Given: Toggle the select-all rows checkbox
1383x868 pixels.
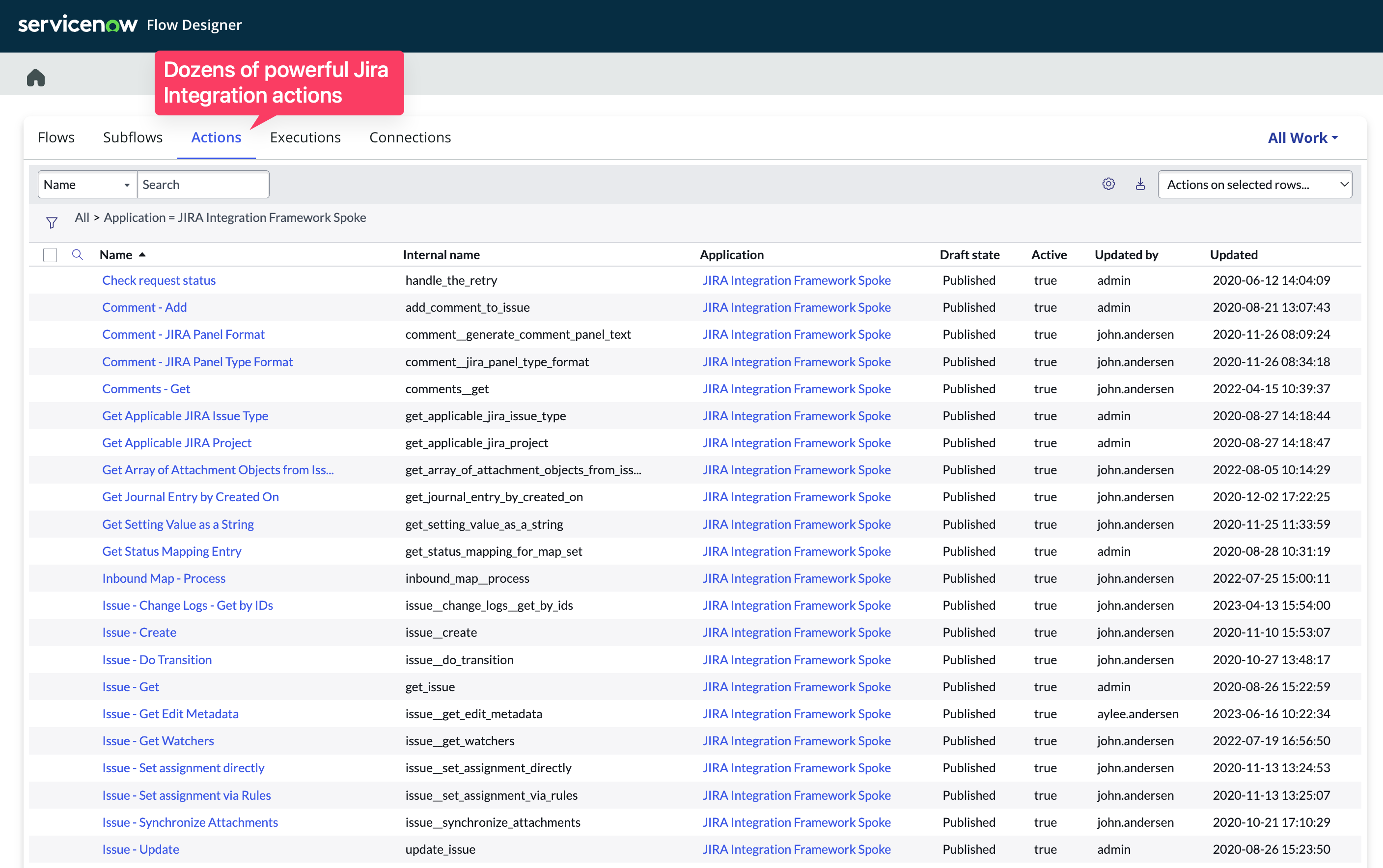Looking at the screenshot, I should (50, 254).
